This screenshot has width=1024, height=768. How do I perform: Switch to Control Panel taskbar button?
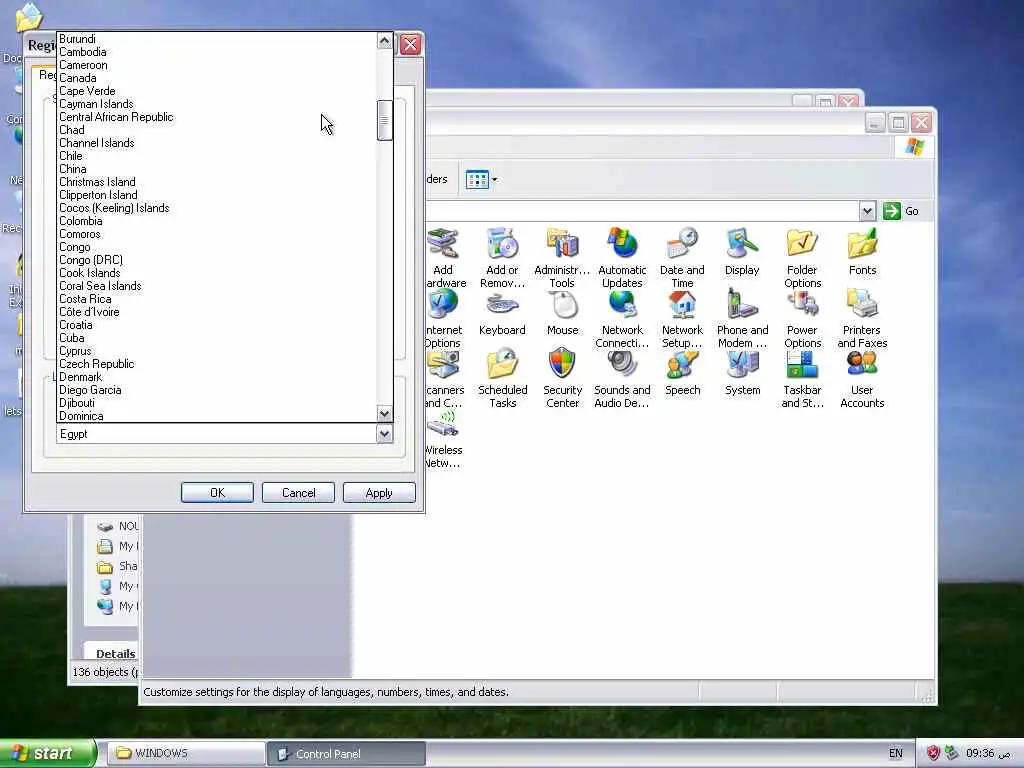346,754
